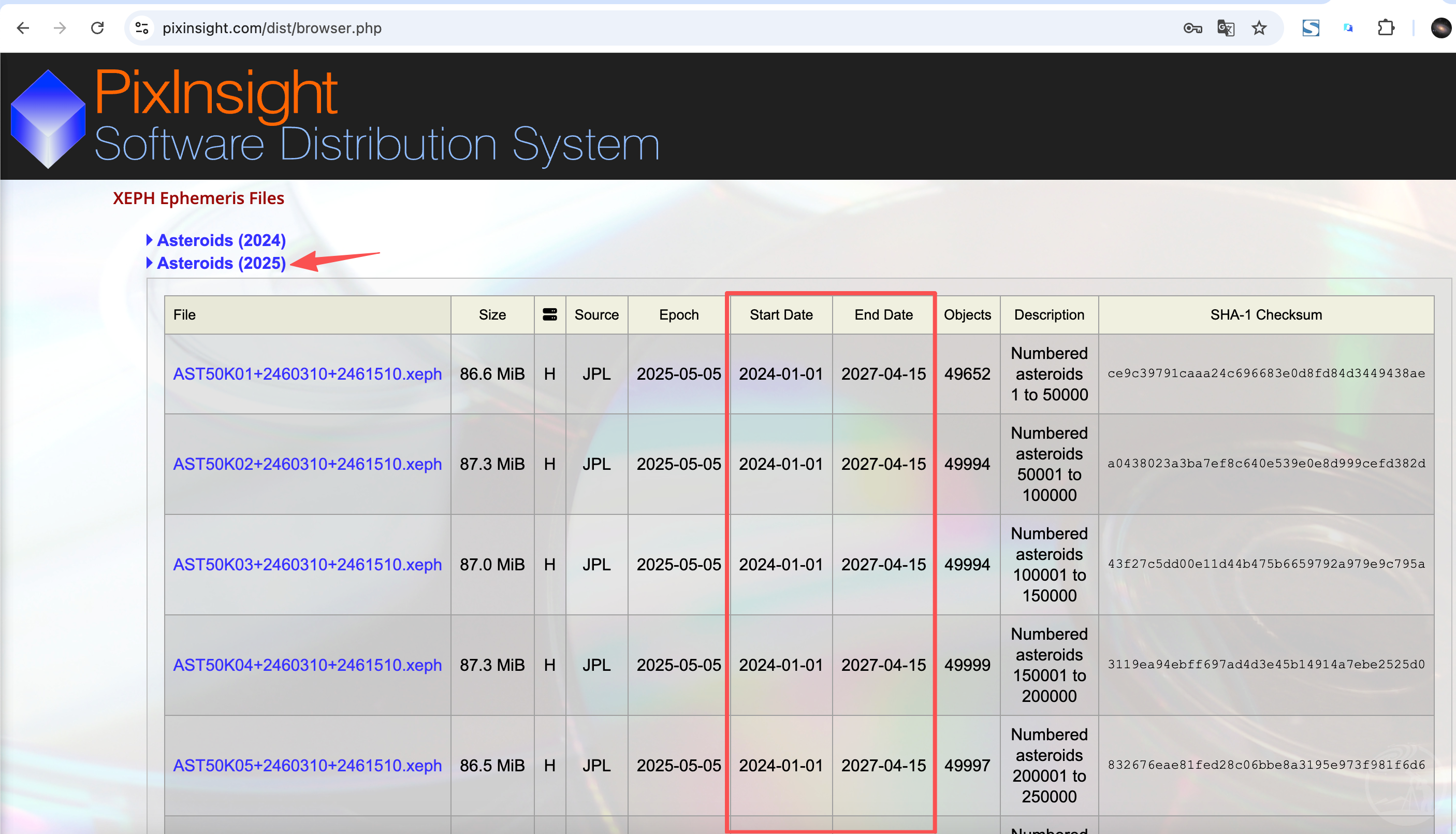
Task: Open the AST50K02+2460310+2461510.xeph link
Action: point(308,464)
